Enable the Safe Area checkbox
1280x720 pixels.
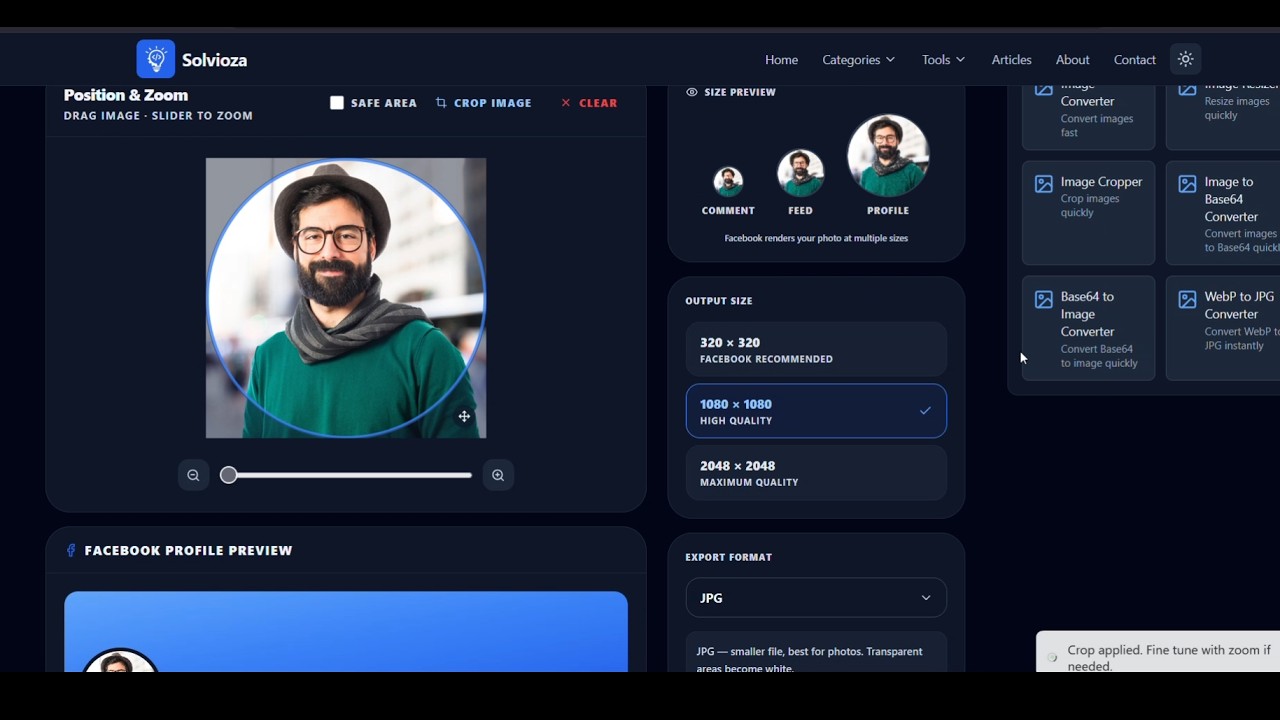tap(337, 103)
